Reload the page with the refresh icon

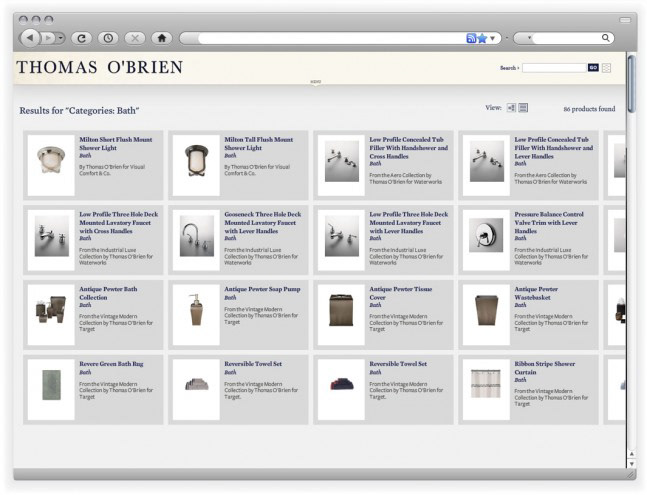pyautogui.click(x=81, y=38)
